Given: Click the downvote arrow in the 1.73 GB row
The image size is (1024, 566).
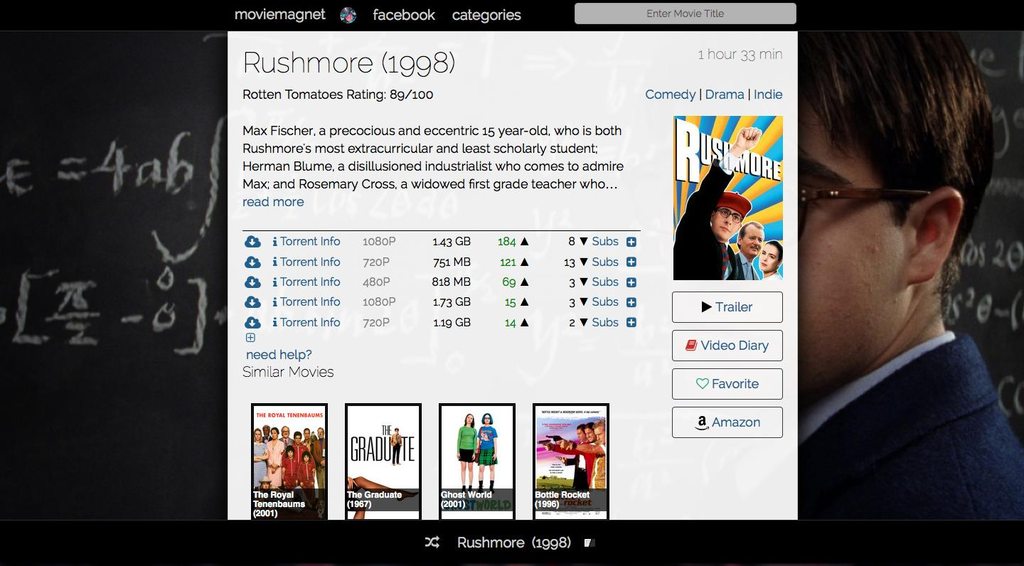Looking at the screenshot, I should tap(584, 302).
